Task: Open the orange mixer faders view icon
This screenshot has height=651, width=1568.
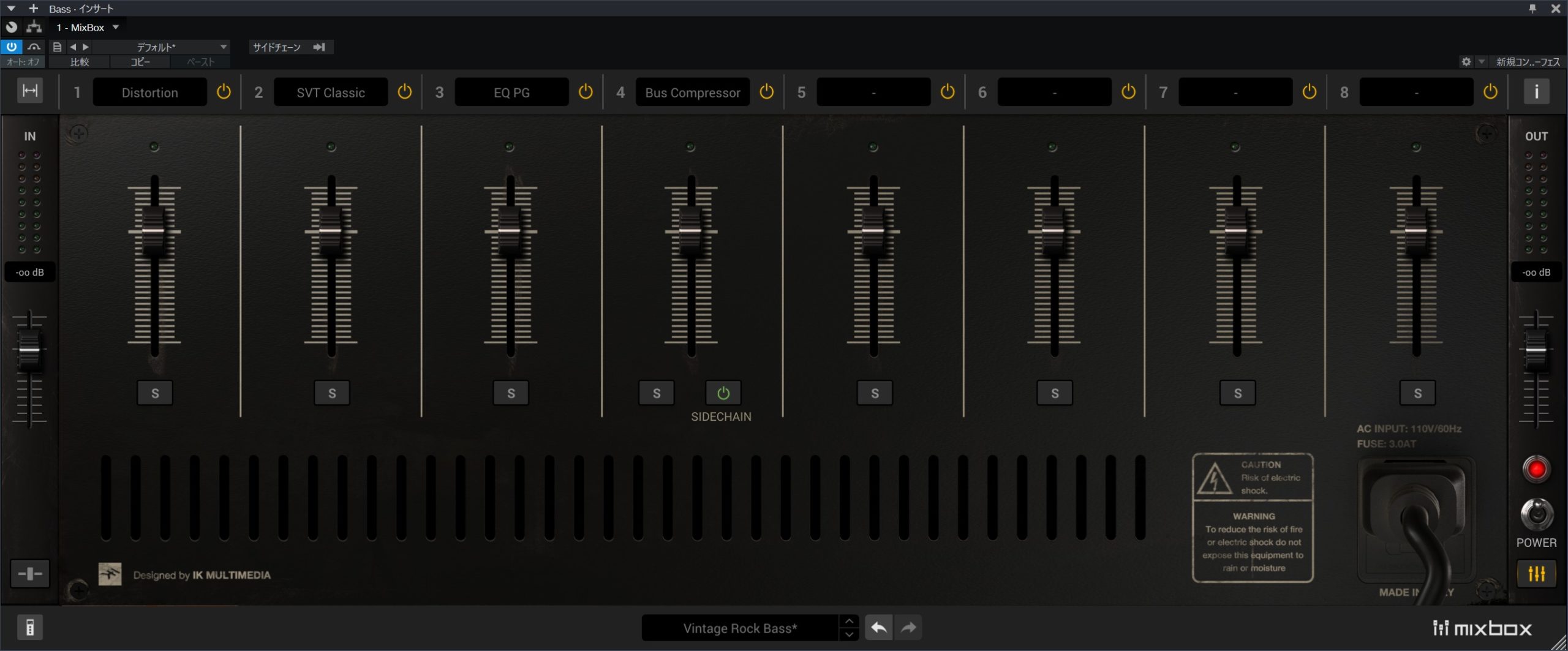Action: click(x=1536, y=574)
